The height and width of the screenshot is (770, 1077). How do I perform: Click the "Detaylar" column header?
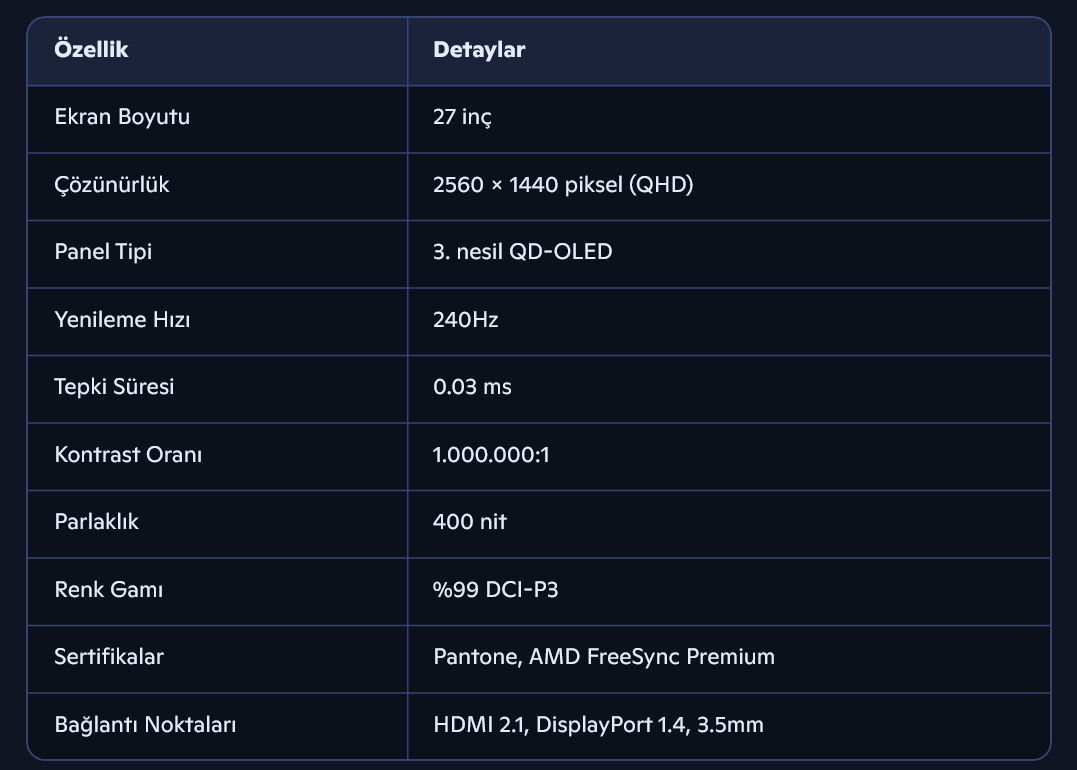tap(479, 50)
